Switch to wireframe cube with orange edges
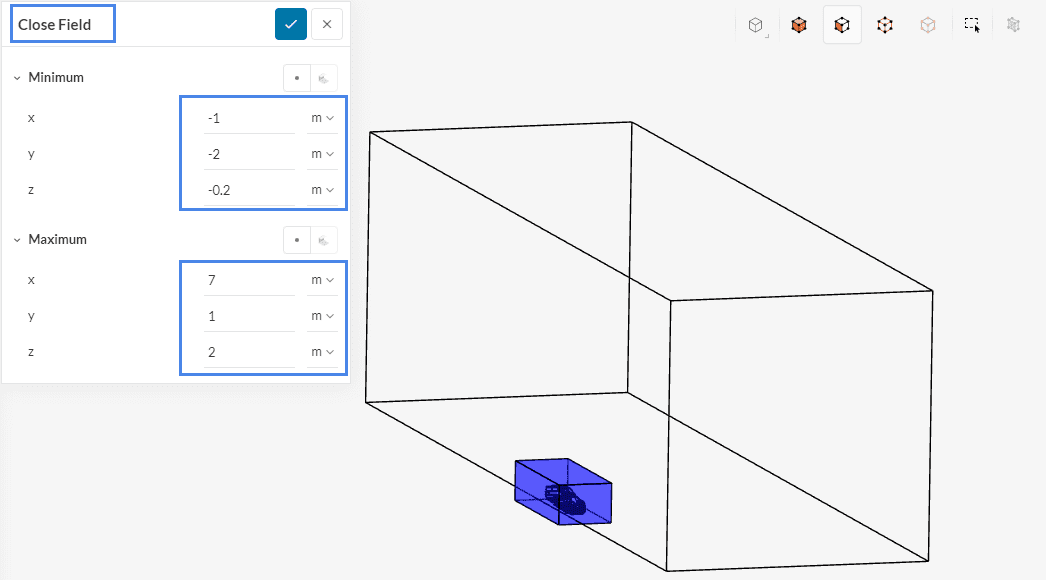Image resolution: width=1046 pixels, height=580 pixels. point(885,25)
